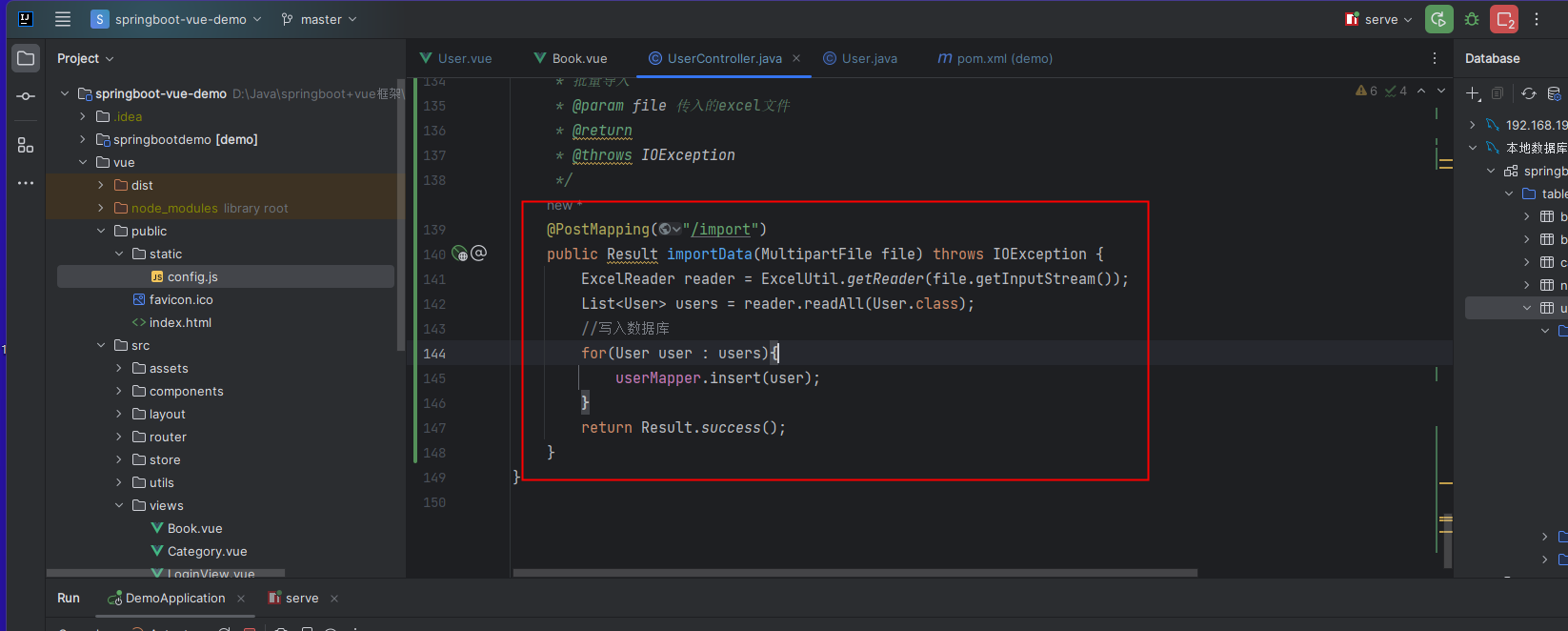Toggle the Commit tool window
Screen dimensions: 1568x631
(x=26, y=96)
